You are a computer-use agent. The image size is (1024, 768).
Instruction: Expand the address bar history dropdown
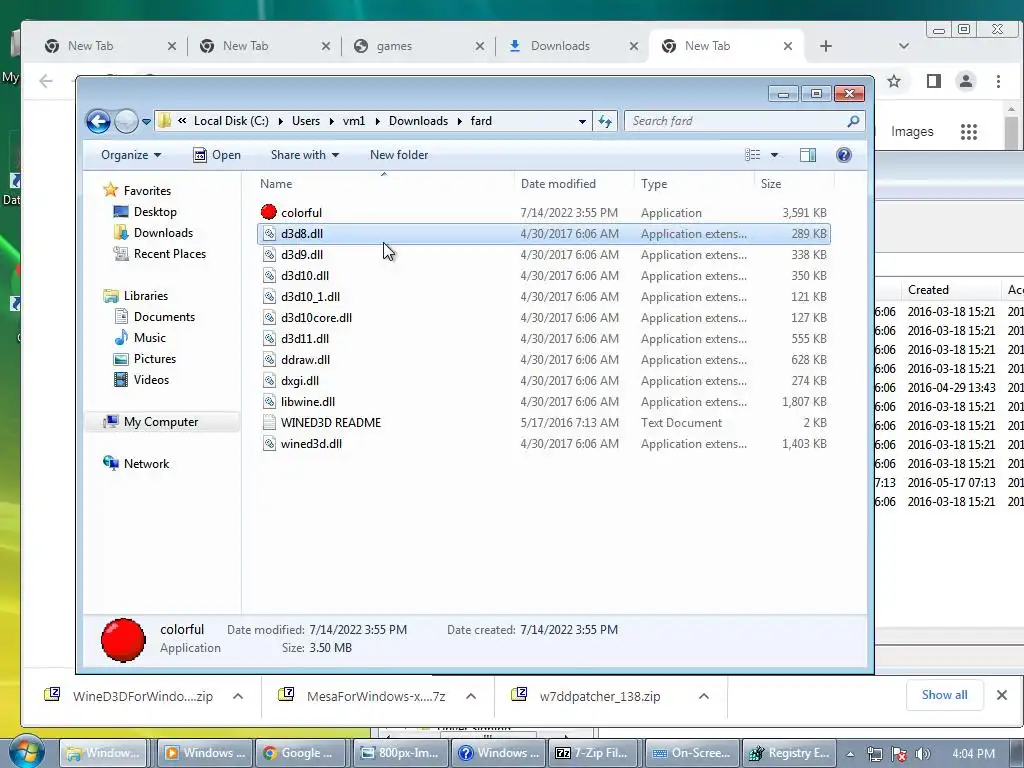(582, 121)
